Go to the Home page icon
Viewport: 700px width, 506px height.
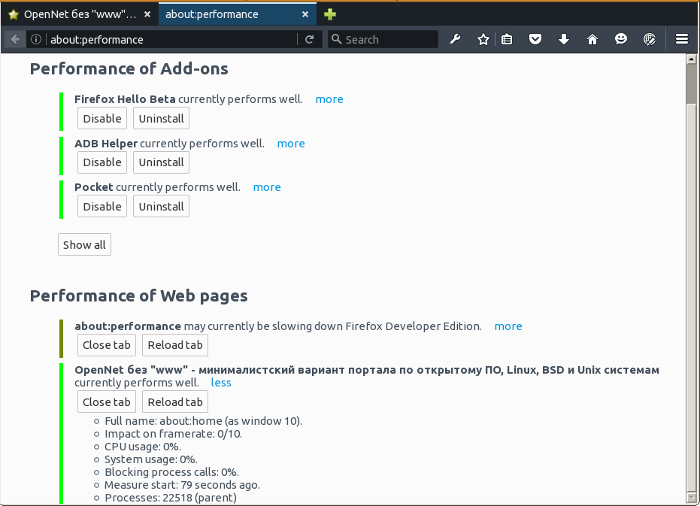[592, 39]
